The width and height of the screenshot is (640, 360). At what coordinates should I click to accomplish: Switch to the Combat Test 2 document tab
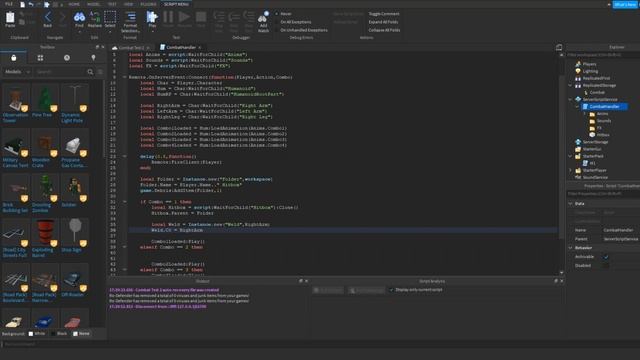131,48
